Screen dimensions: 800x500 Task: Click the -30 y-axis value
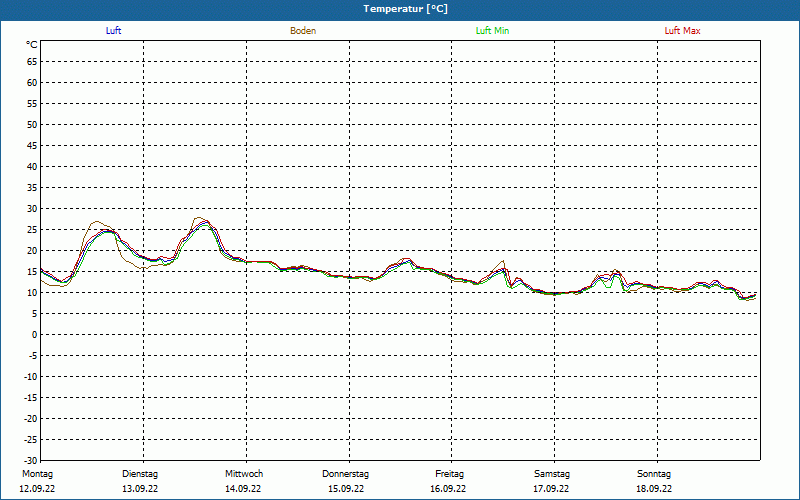(x=31, y=460)
